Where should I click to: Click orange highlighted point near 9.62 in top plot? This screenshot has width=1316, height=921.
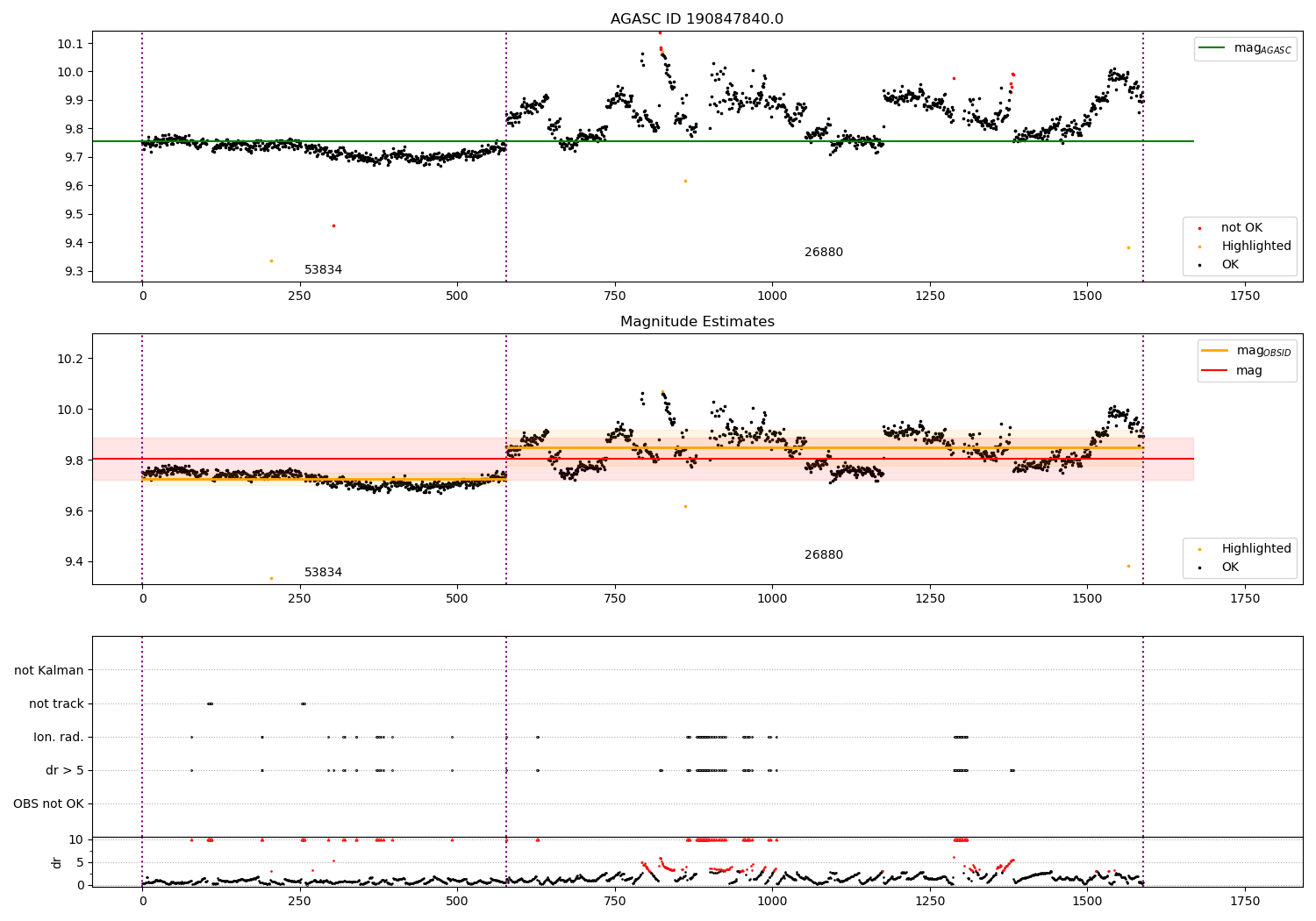[x=685, y=181]
